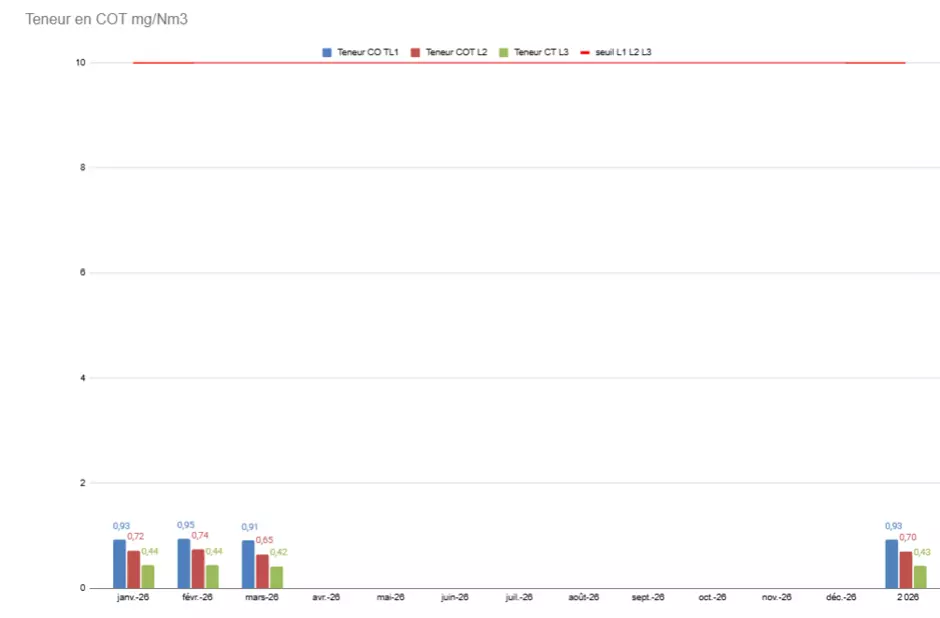Click the 0,95 data label above févr.-26

click(x=186, y=525)
